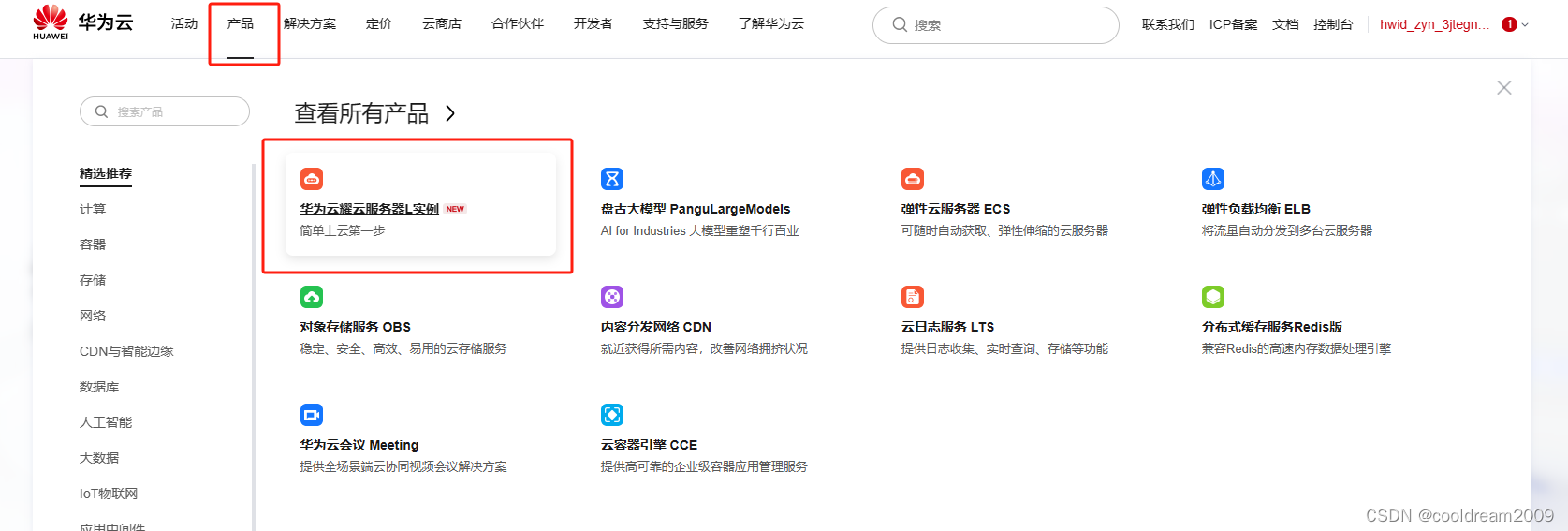
Task: Click the 内容分发网络 CDN icon
Action: click(612, 296)
